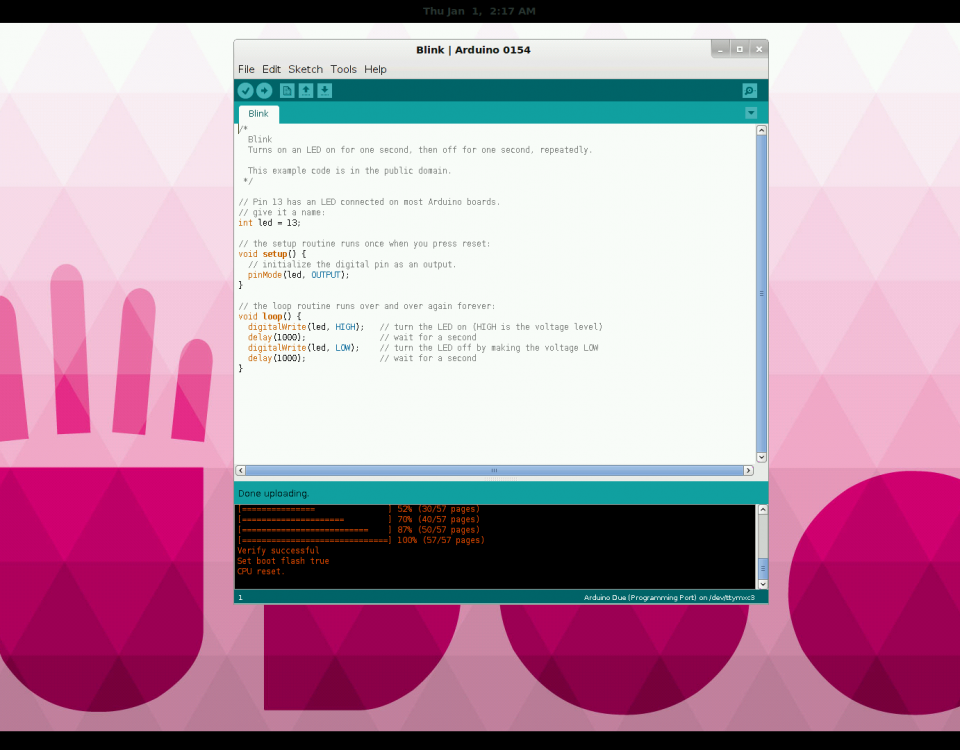Click the Arduino Due board status text
960x750 pixels.
click(x=669, y=598)
